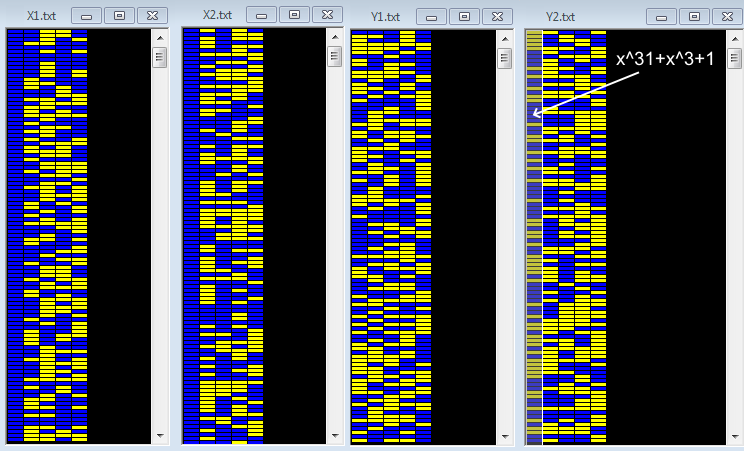The width and height of the screenshot is (744, 451).
Task: Close the X1.txt window
Action: pos(152,16)
